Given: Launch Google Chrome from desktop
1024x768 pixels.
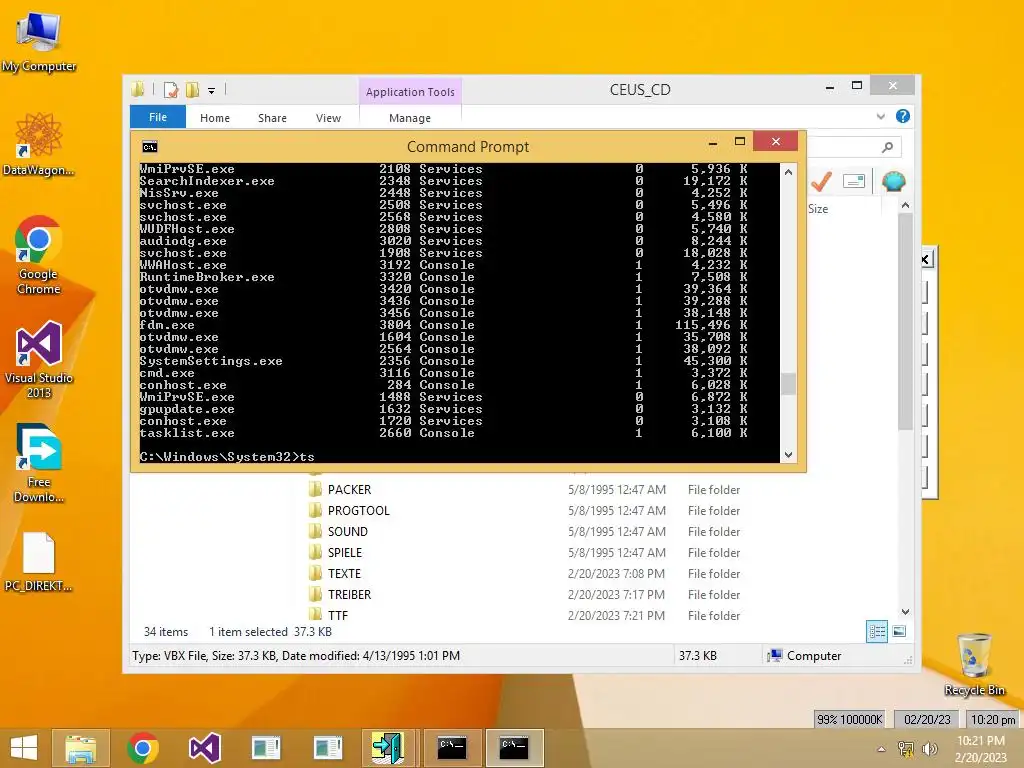Looking at the screenshot, I should [39, 255].
